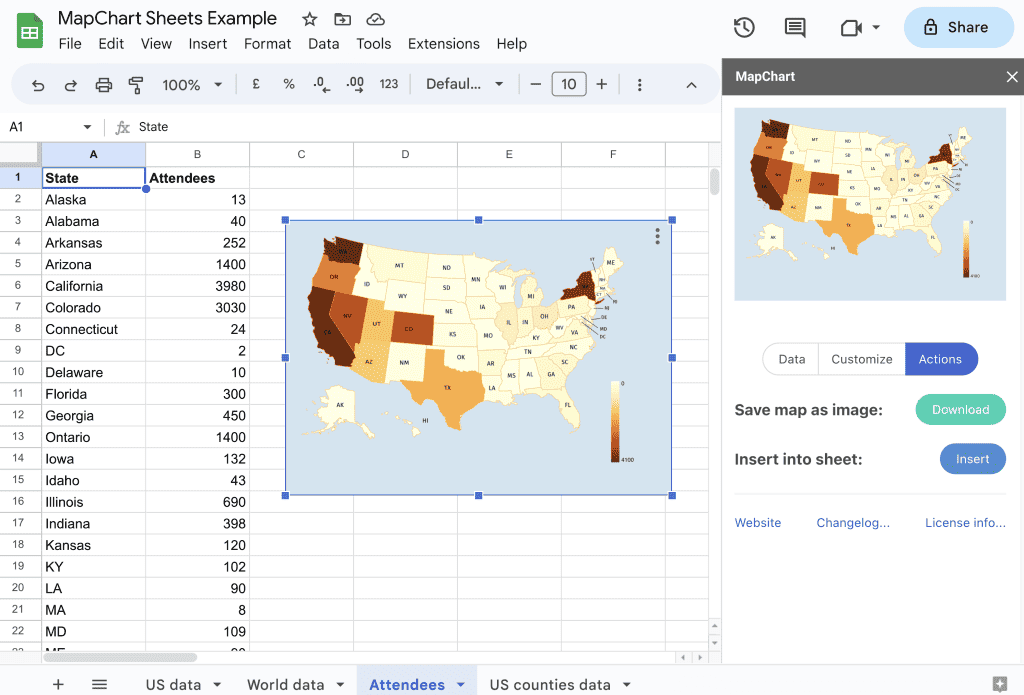1024x695 pixels.
Task: Undo the last action
Action: coord(38,85)
